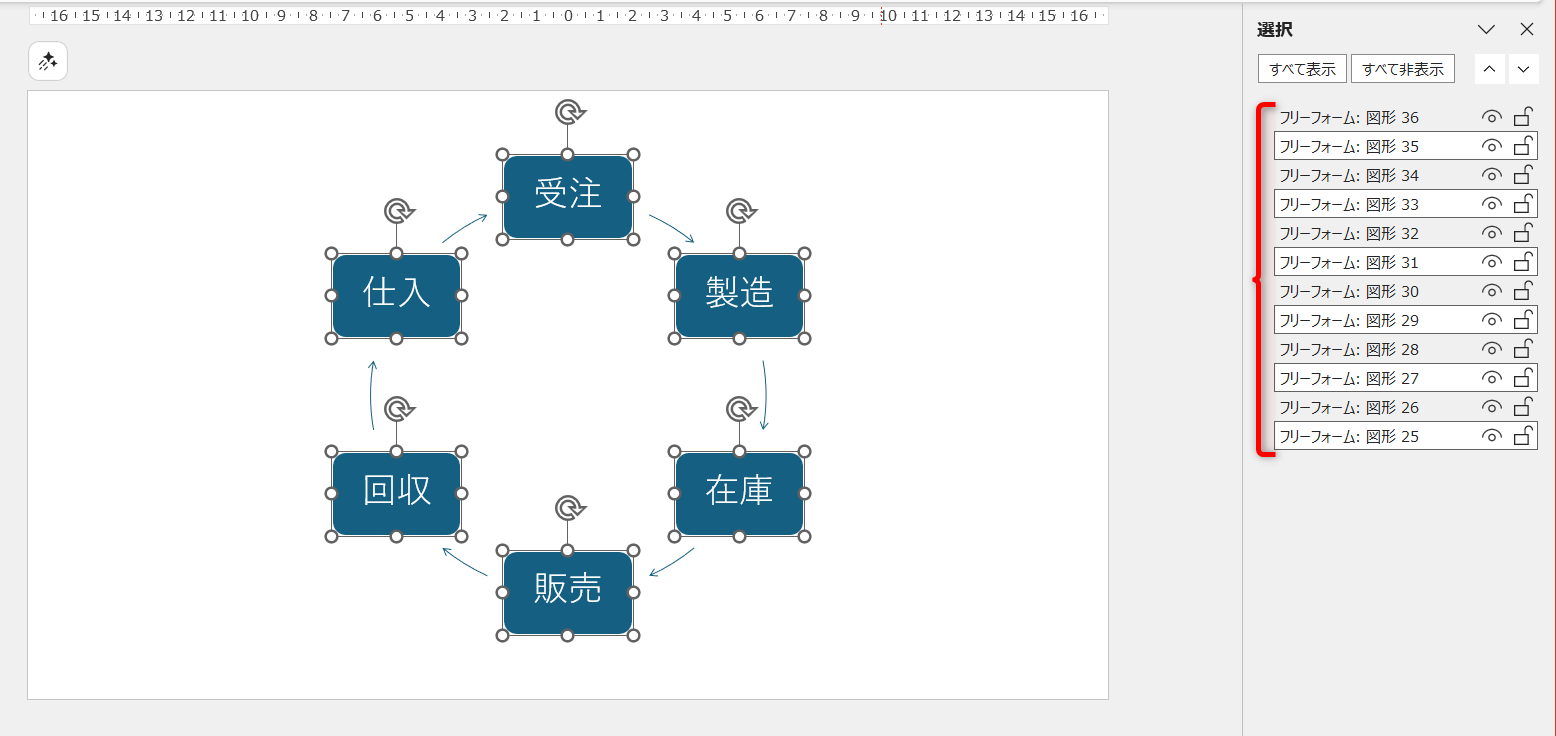Viewport: 1556px width, 736px height.
Task: Lock フリーフォーム: 図形 25 with padlock icon
Action: tap(1523, 436)
